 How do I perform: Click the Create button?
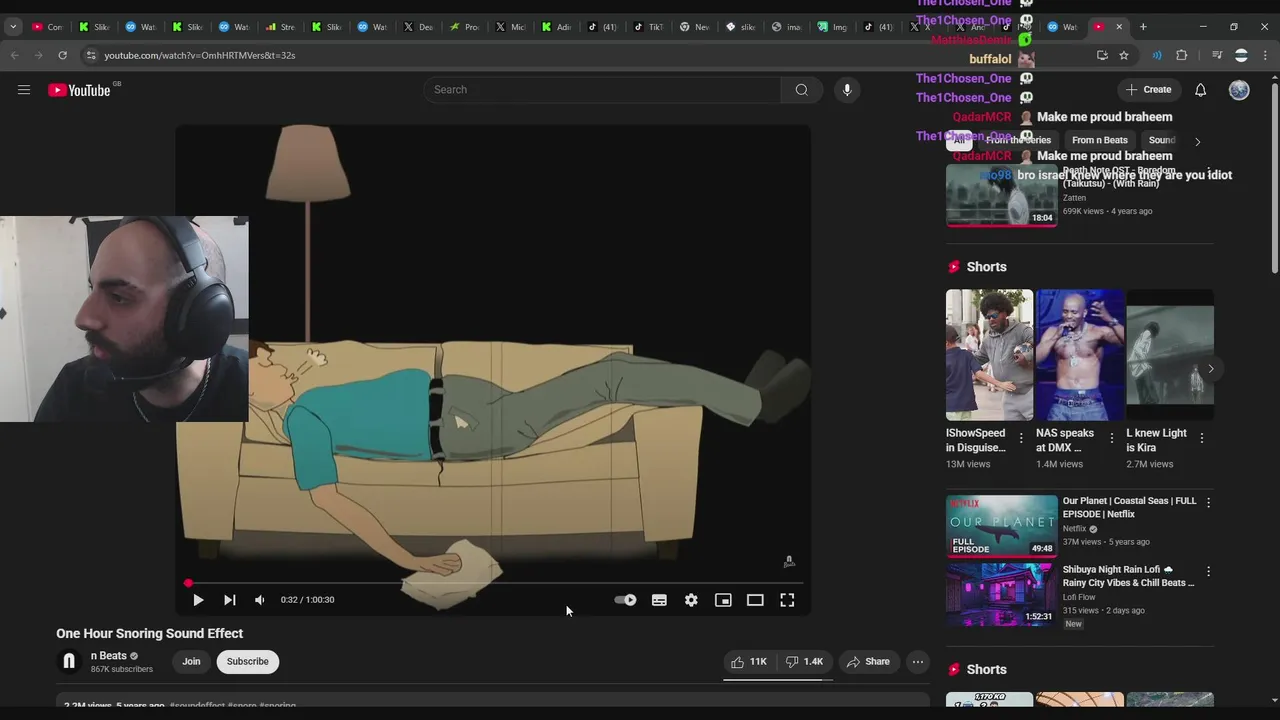pyautogui.click(x=1148, y=90)
